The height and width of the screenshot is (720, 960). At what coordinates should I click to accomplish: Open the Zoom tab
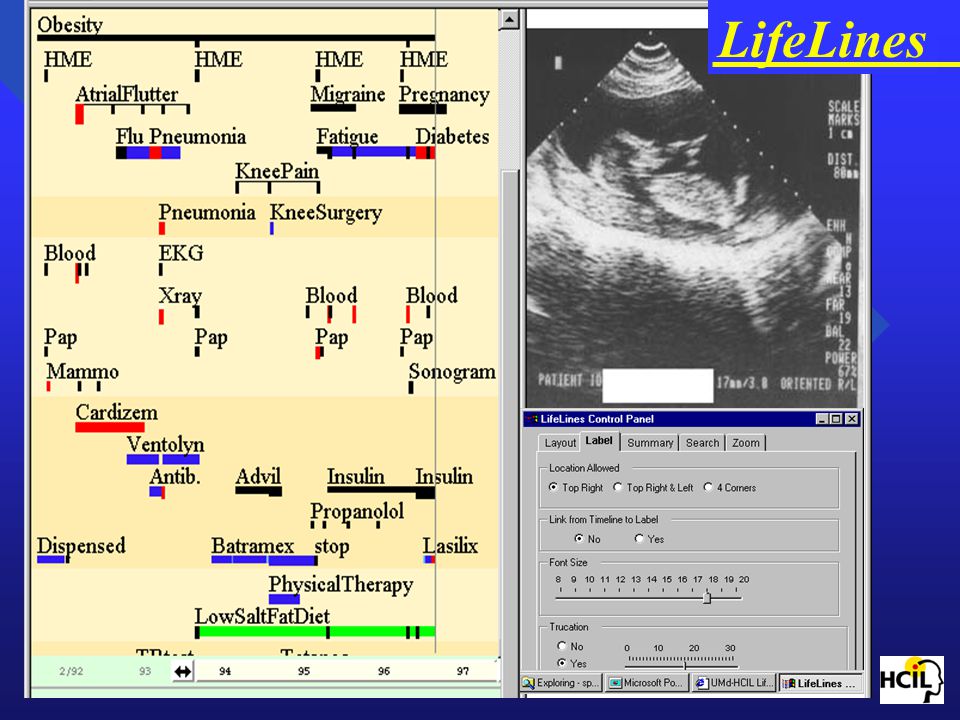pos(746,443)
